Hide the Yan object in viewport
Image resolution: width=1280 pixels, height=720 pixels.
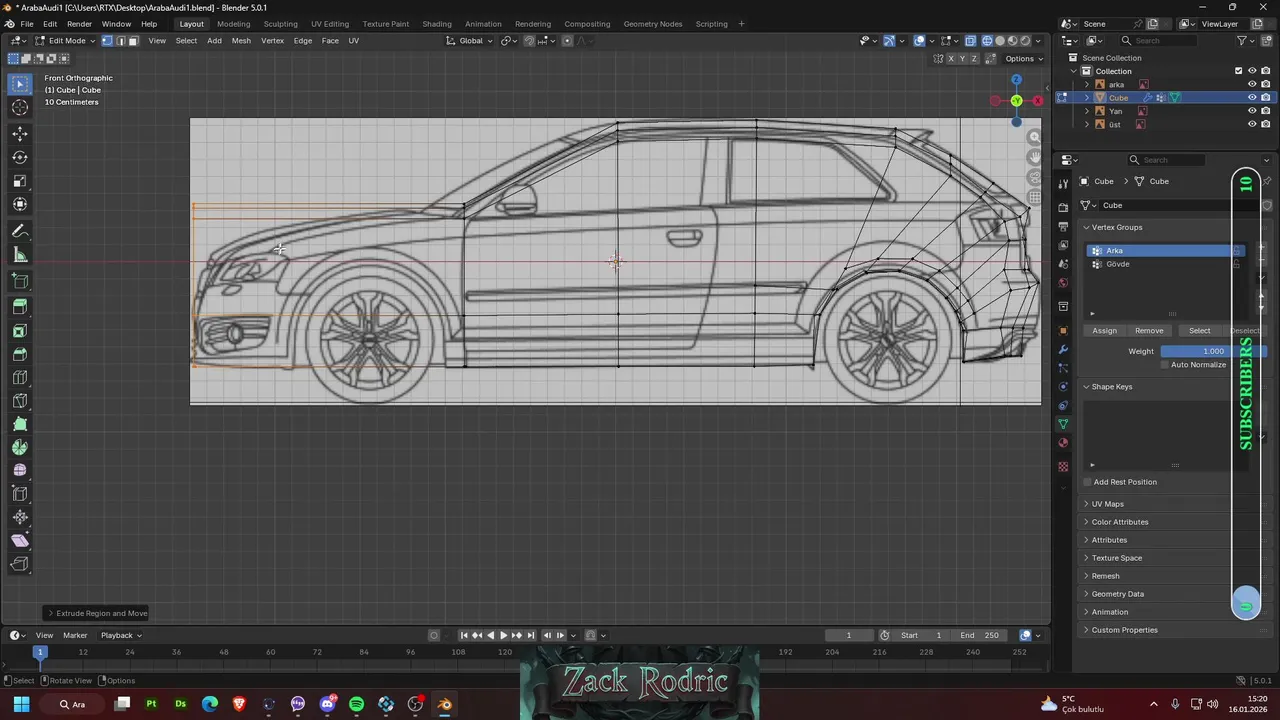click(1251, 111)
